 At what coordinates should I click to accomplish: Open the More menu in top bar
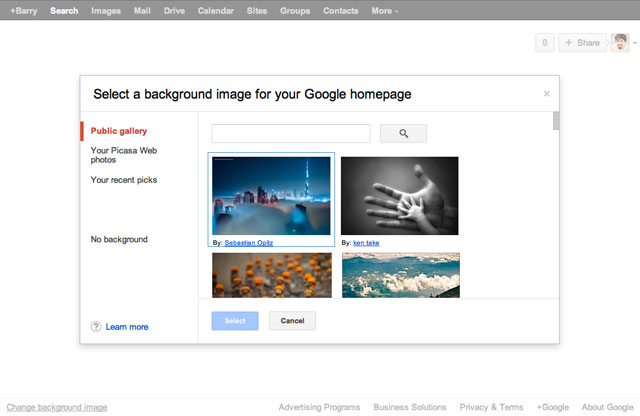pos(384,11)
